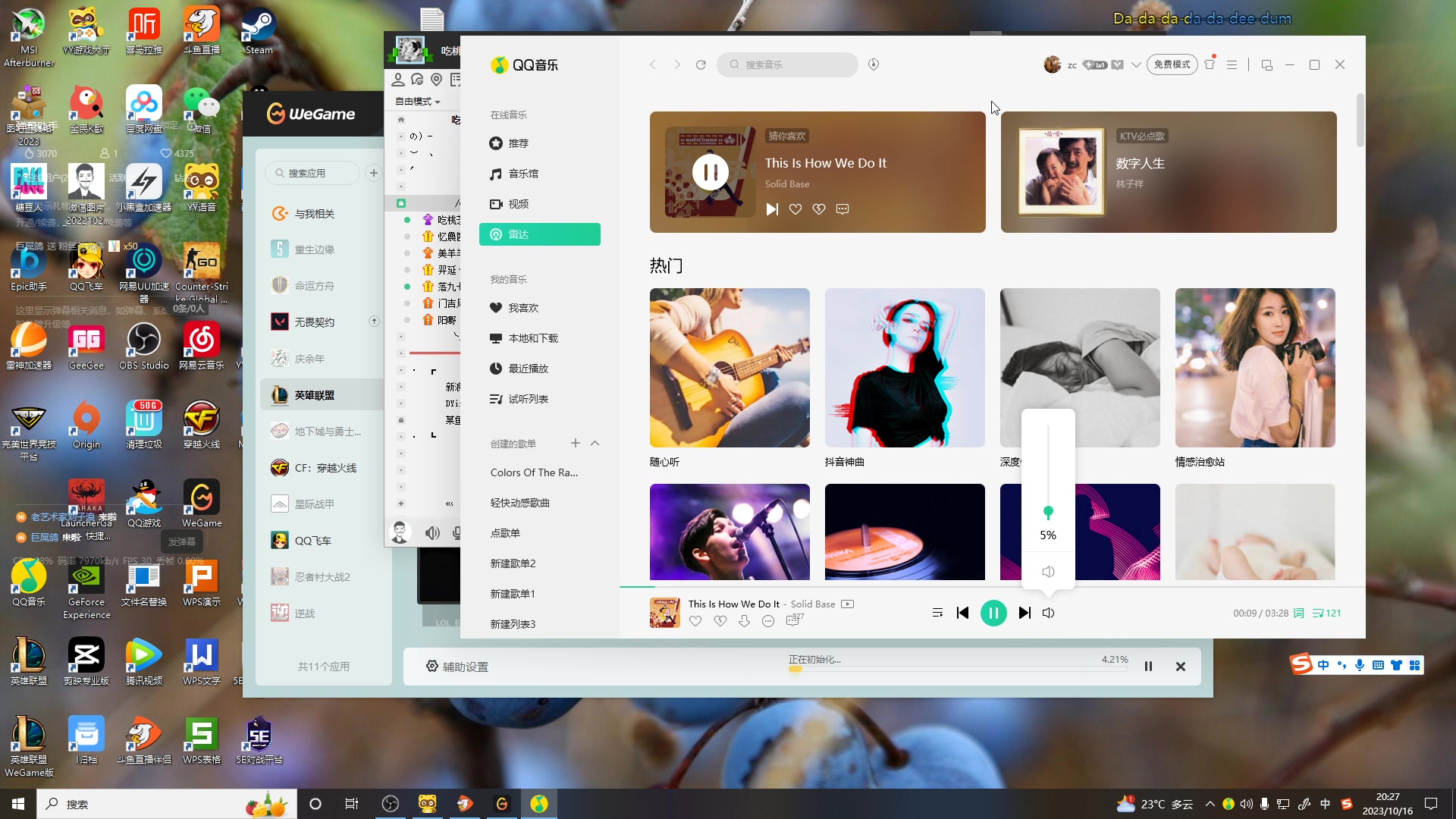Open the QQ音乐 main menu icon
Image resolution: width=1456 pixels, height=819 pixels.
tap(1232, 64)
